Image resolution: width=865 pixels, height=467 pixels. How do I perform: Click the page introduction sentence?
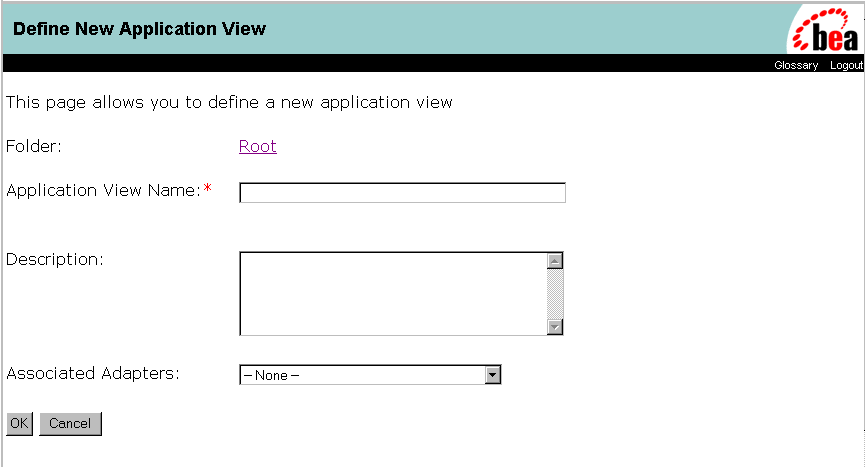coord(229,102)
